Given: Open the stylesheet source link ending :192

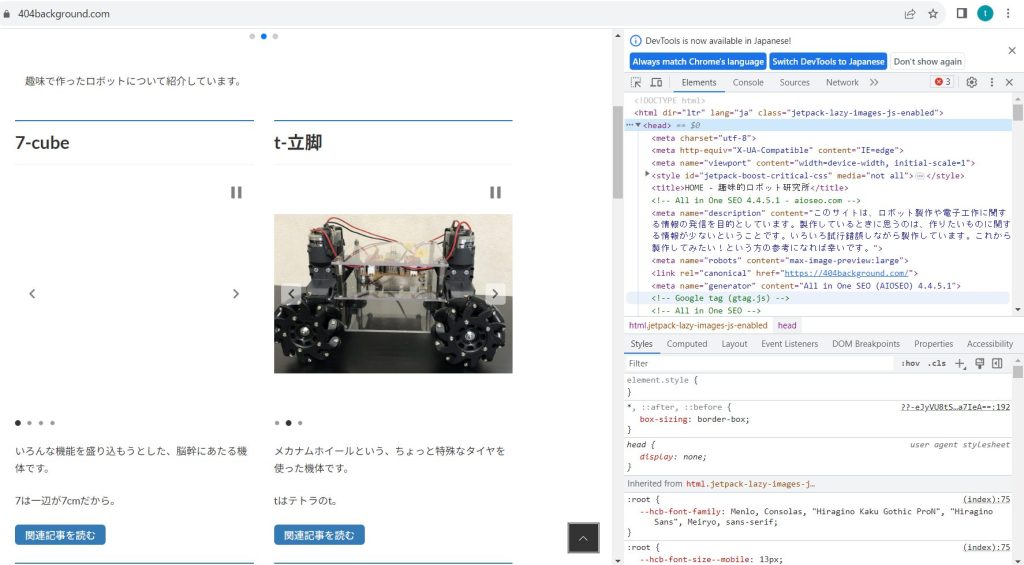Looking at the screenshot, I should pos(955,407).
